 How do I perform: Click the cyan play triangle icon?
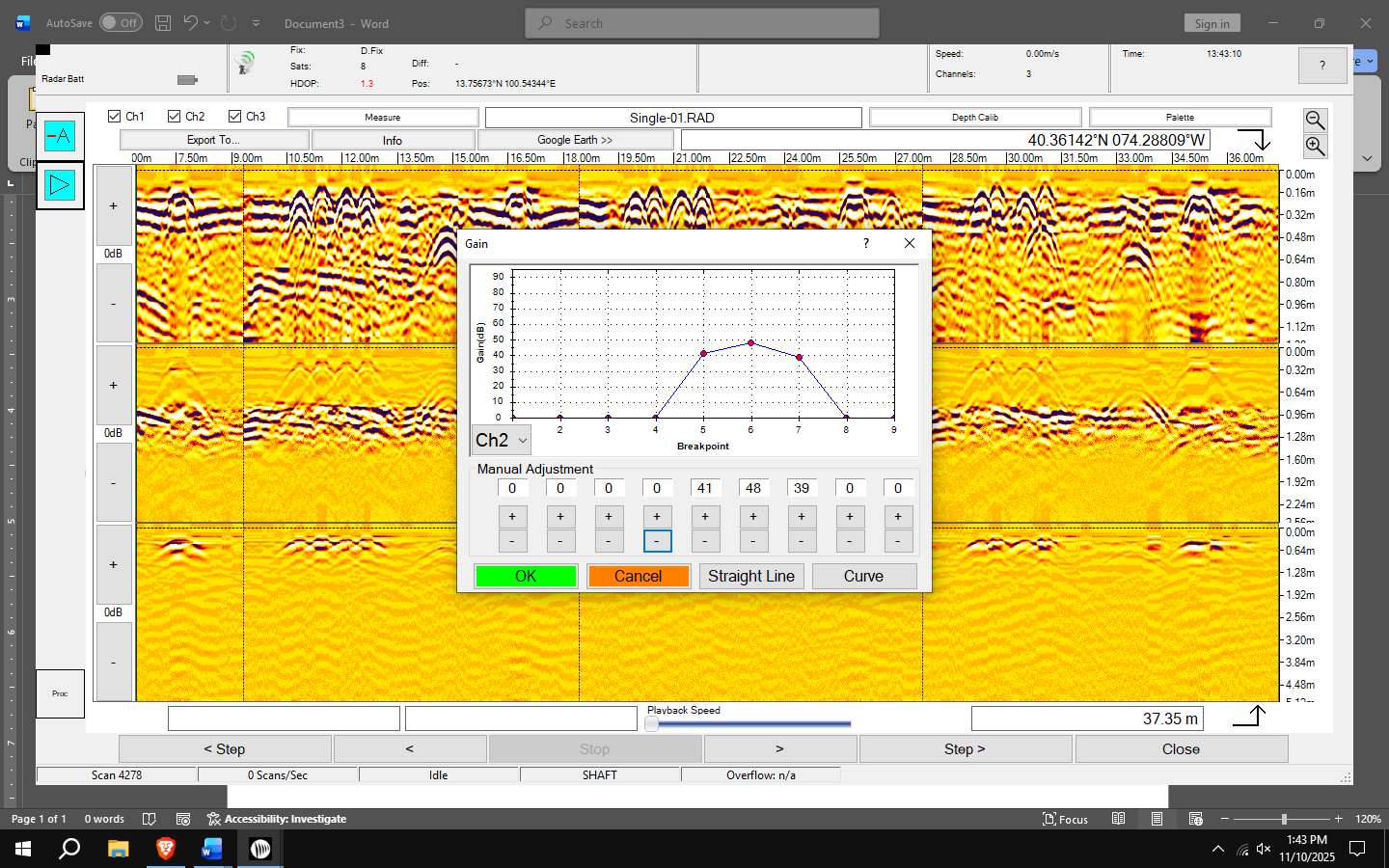60,185
